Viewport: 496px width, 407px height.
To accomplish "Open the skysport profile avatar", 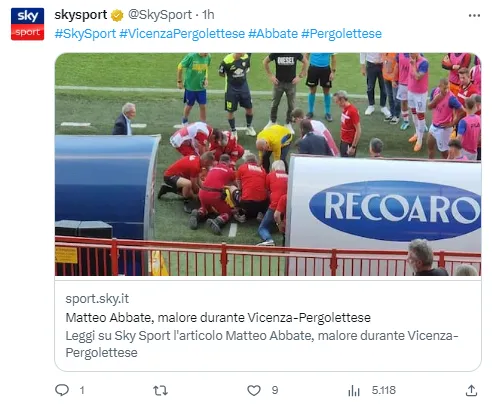I will click(27, 24).
